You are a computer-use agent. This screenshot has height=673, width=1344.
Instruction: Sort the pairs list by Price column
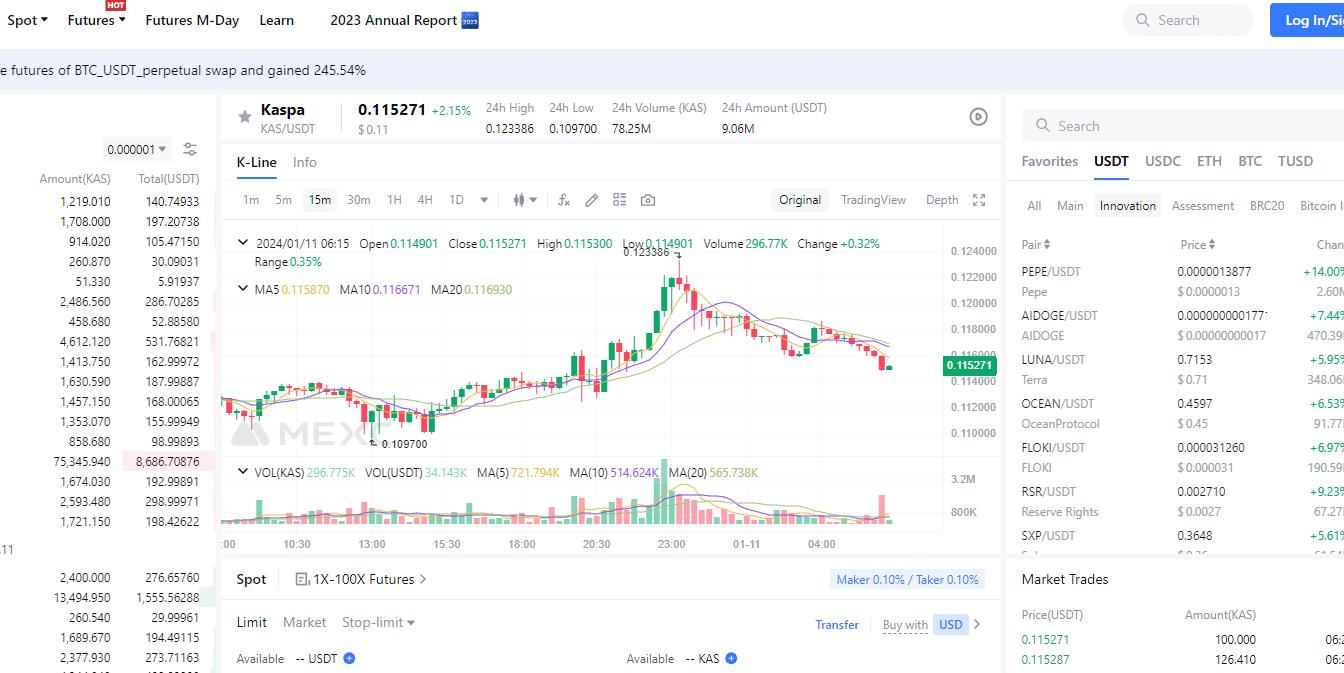pos(1198,244)
